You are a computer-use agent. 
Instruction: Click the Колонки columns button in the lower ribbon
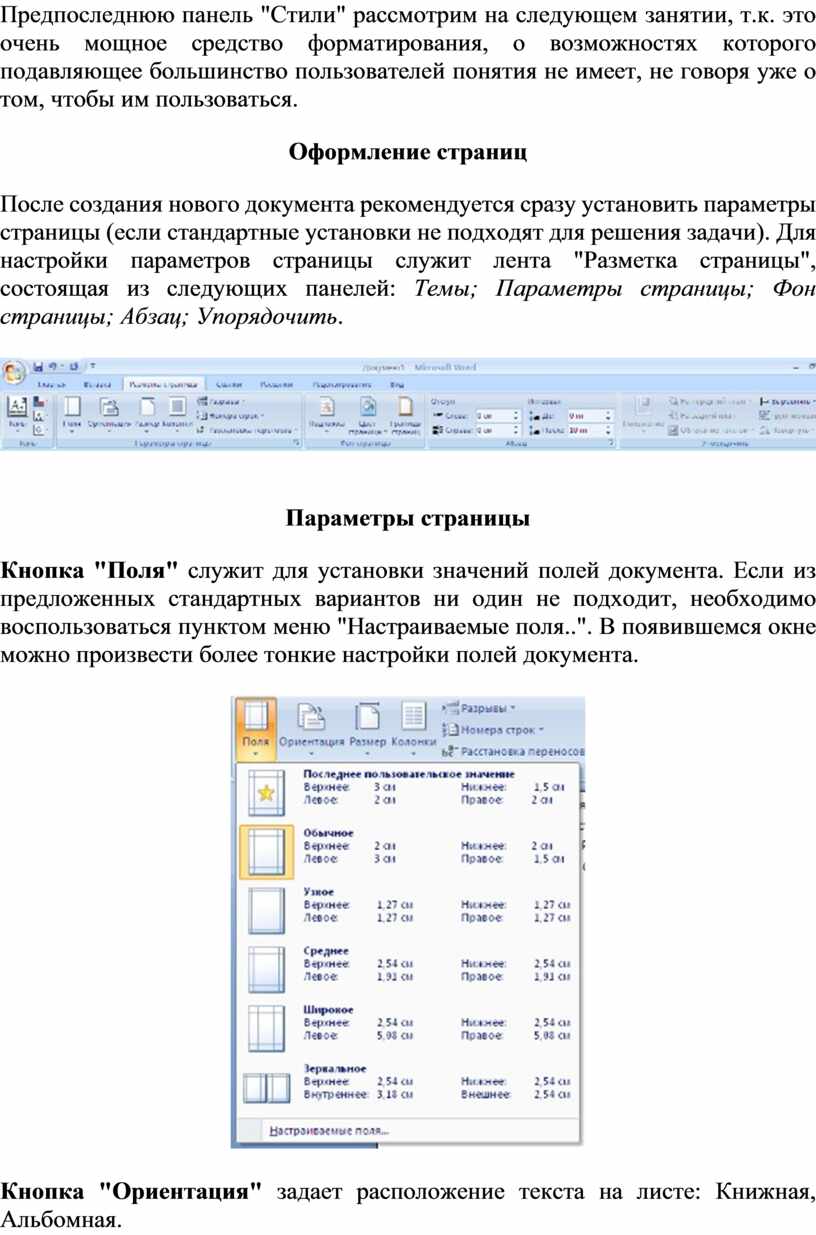[x=413, y=727]
